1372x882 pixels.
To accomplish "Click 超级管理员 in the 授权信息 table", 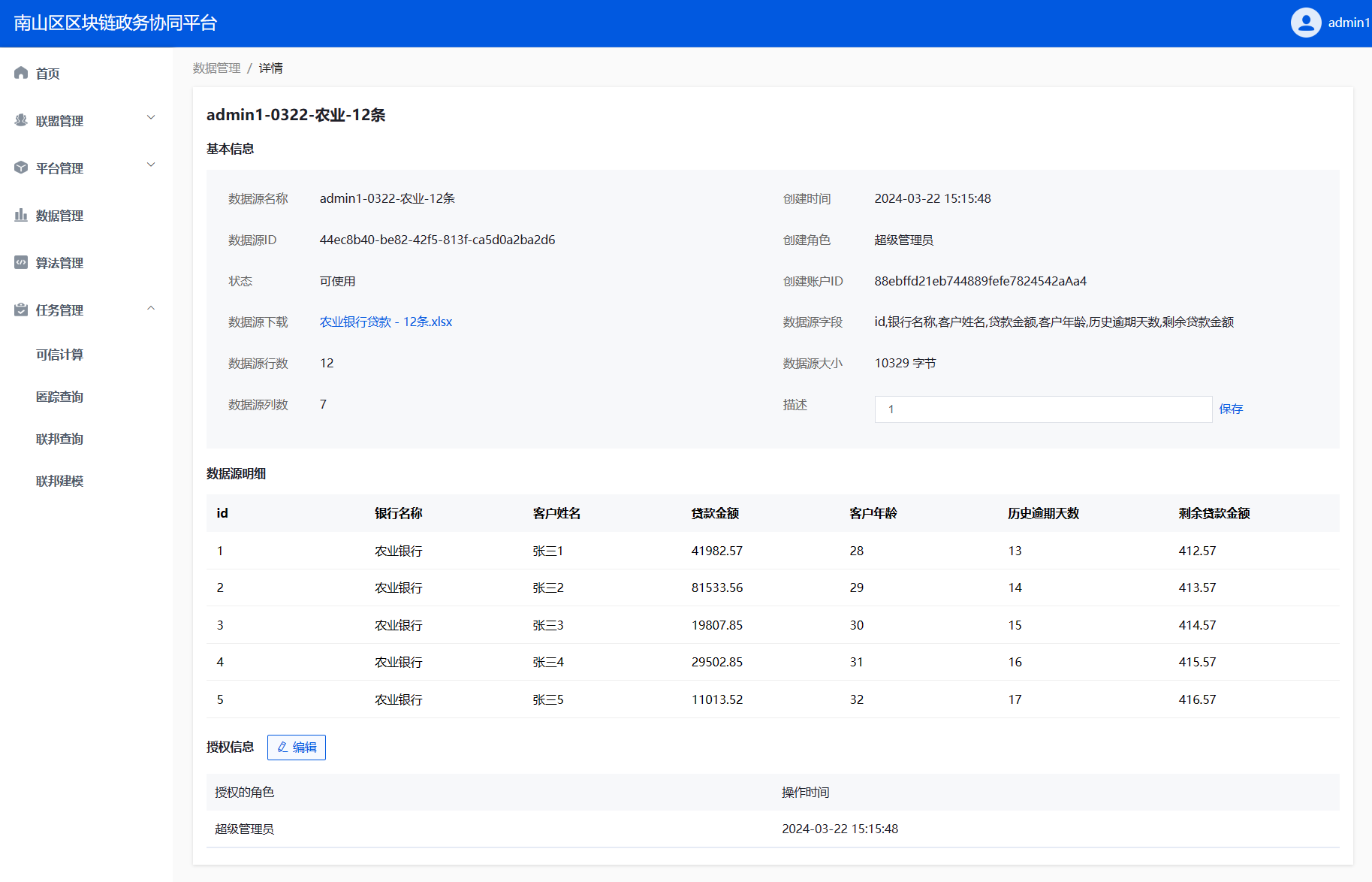I will (x=244, y=829).
